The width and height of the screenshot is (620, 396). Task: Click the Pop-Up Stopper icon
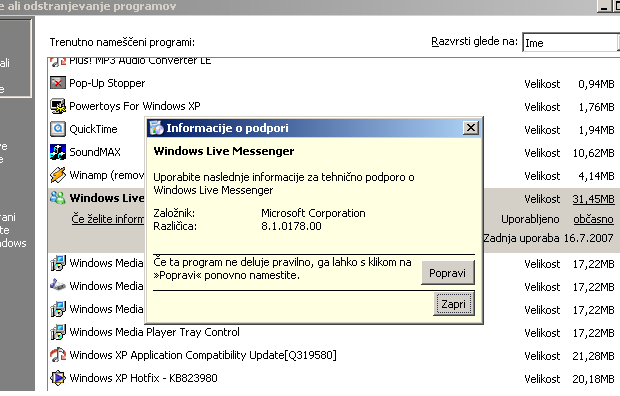pos(58,83)
